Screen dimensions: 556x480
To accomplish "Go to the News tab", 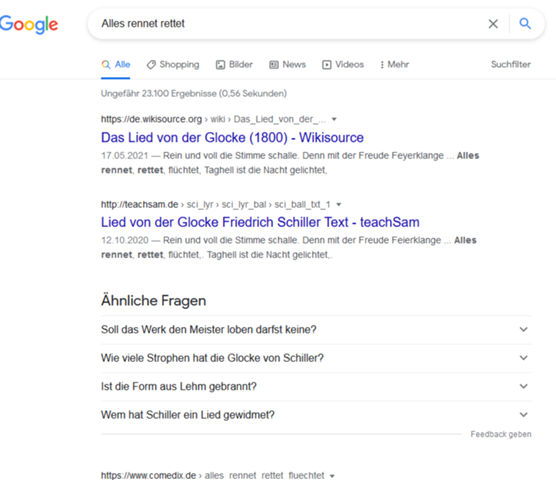I will point(288,65).
